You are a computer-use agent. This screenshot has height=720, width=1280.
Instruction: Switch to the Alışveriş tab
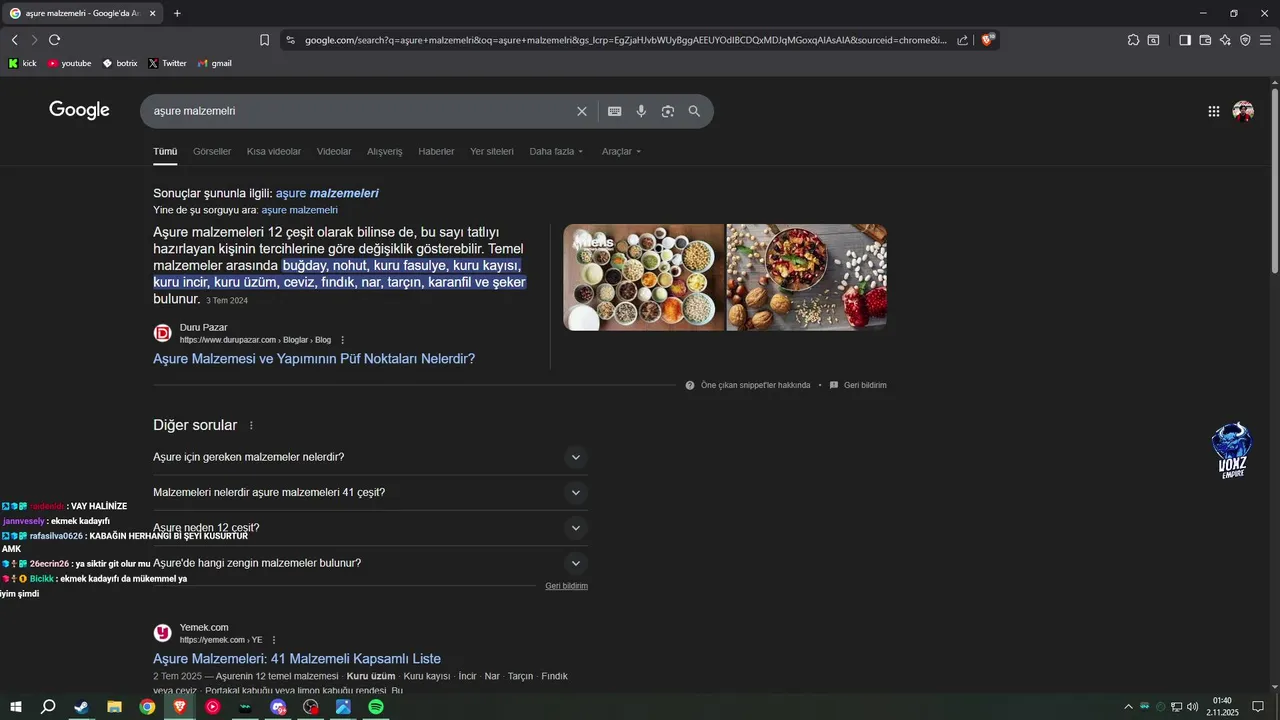(x=385, y=151)
